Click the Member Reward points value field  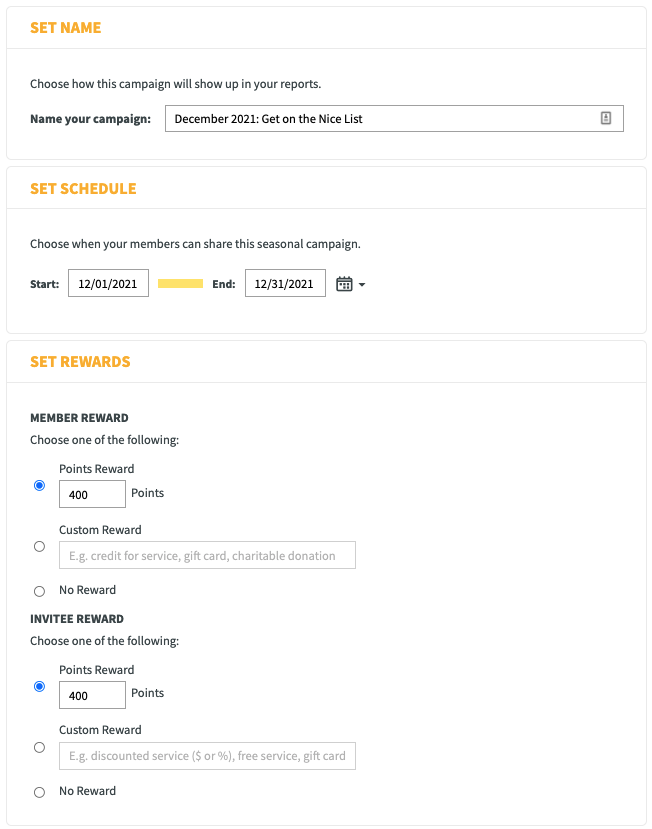(x=92, y=494)
